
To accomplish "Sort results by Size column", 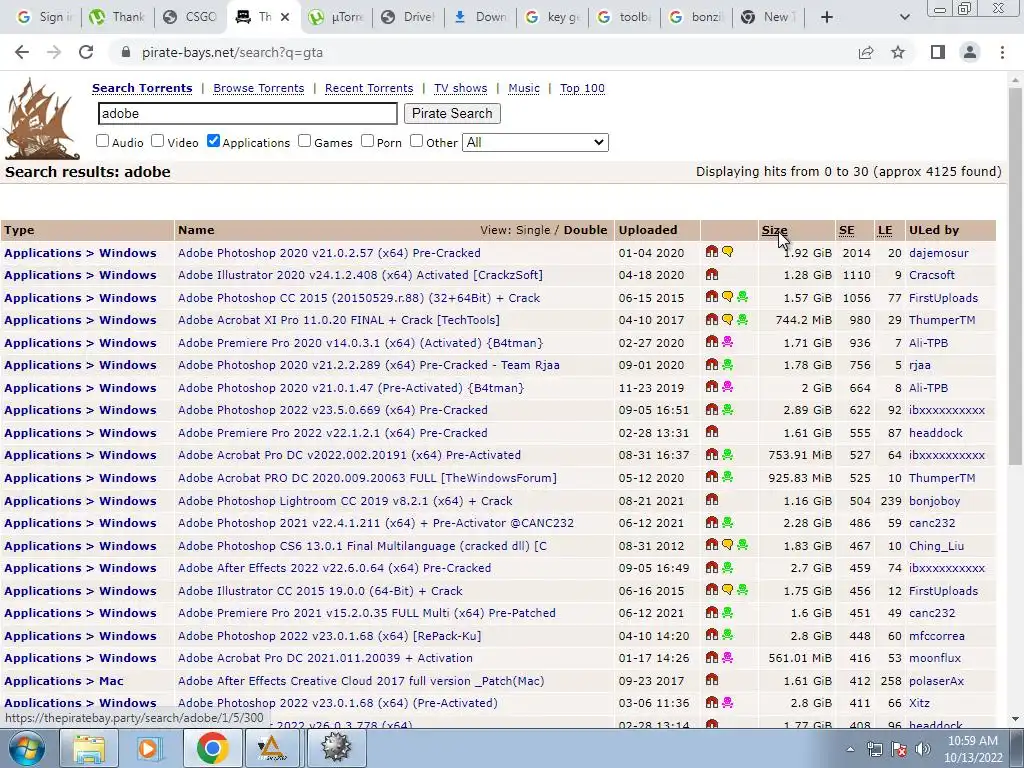I will coord(775,230).
